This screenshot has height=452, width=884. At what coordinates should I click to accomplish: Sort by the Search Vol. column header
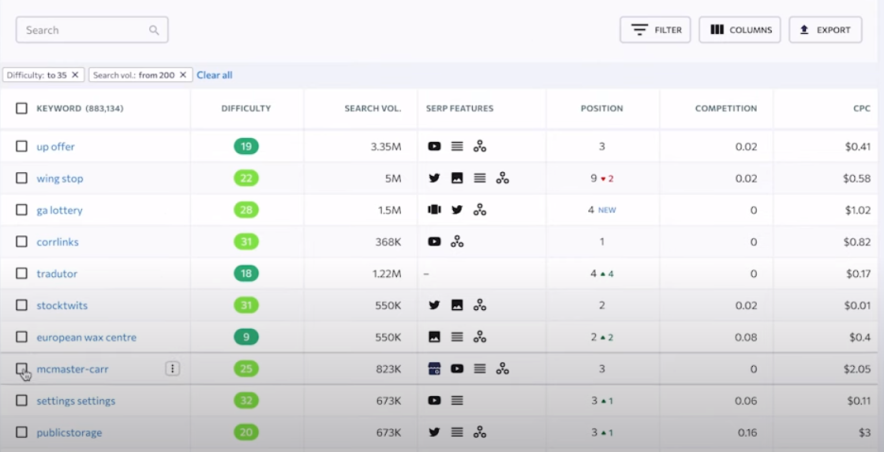click(372, 108)
